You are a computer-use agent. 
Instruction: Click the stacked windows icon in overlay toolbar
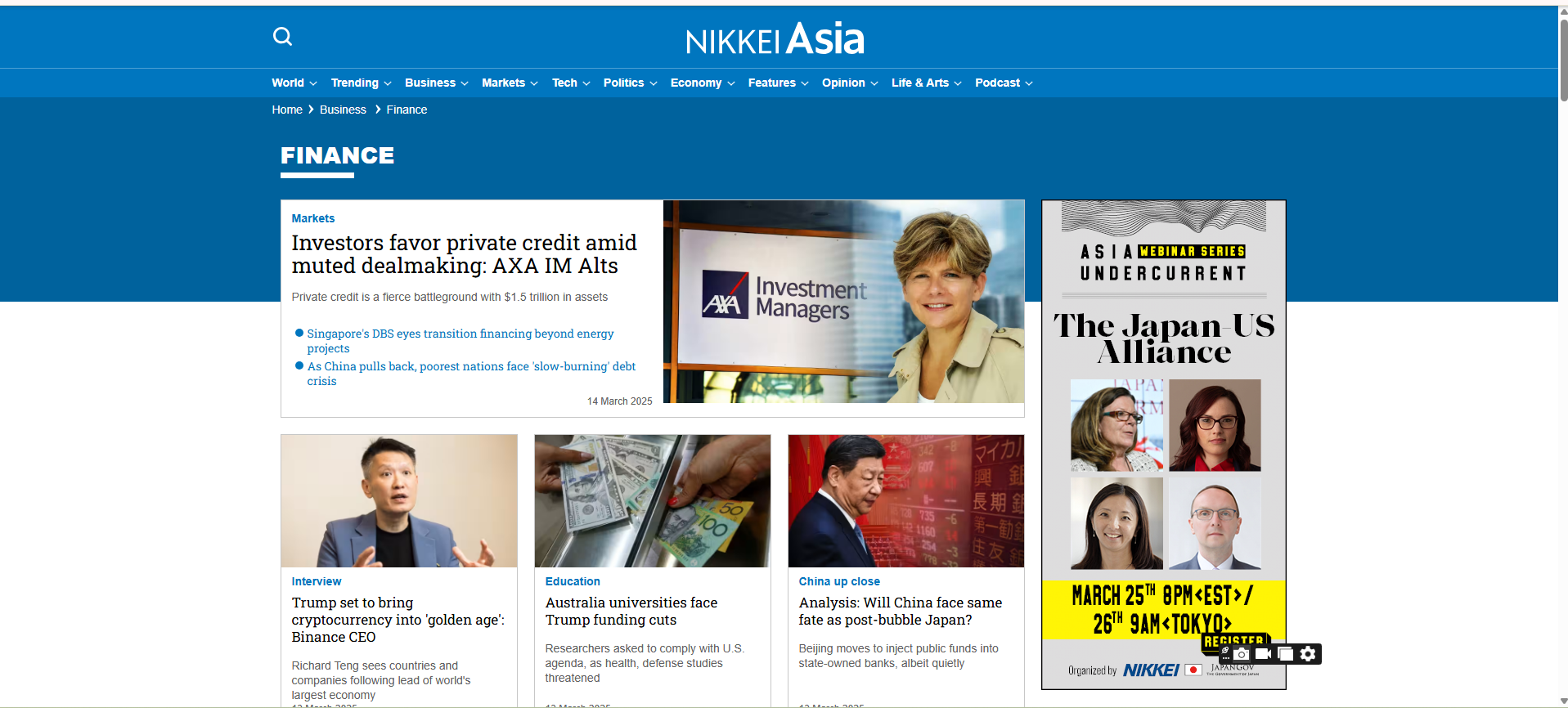point(1285,654)
